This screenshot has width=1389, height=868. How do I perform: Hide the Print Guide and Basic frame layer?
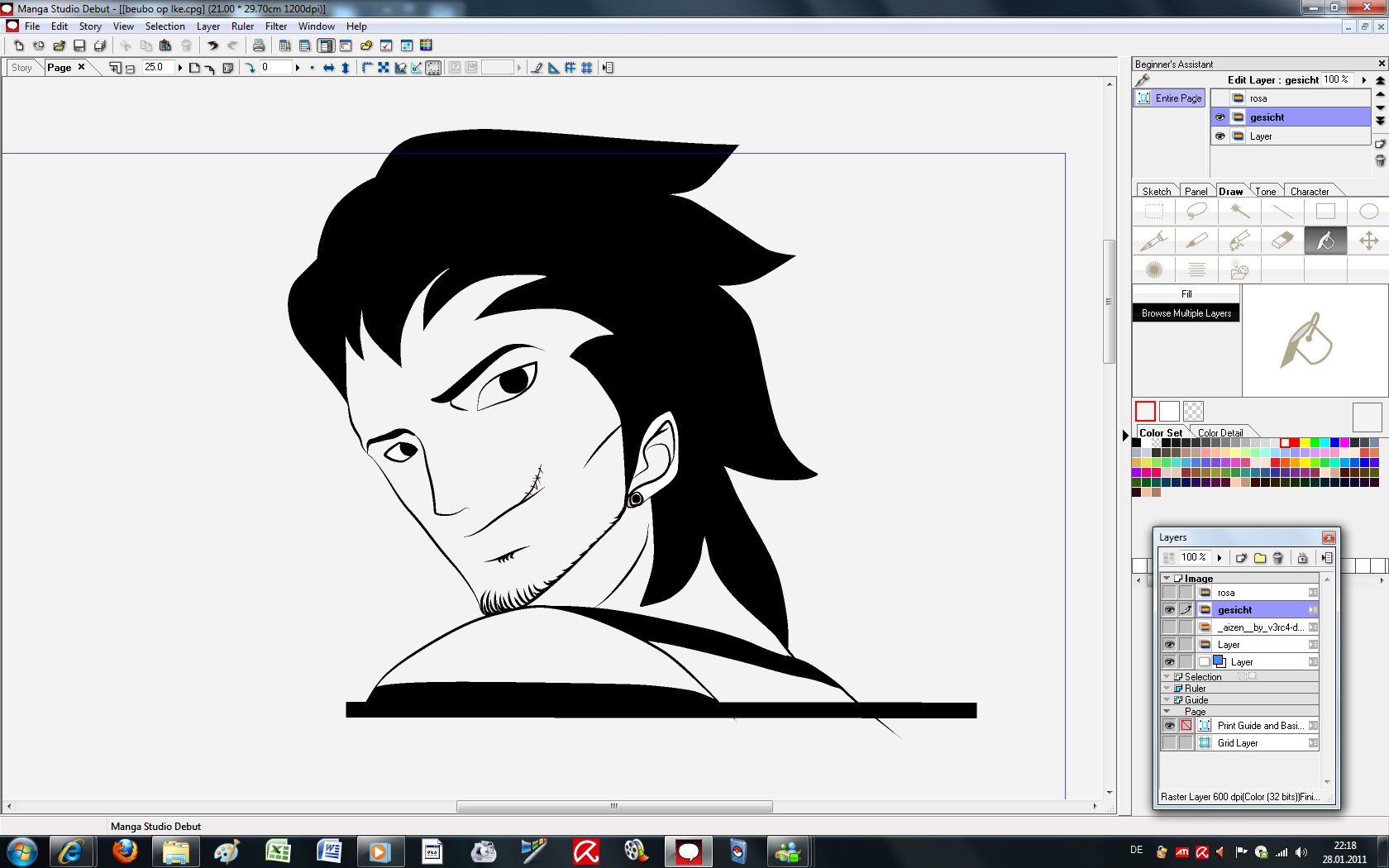tap(1169, 726)
